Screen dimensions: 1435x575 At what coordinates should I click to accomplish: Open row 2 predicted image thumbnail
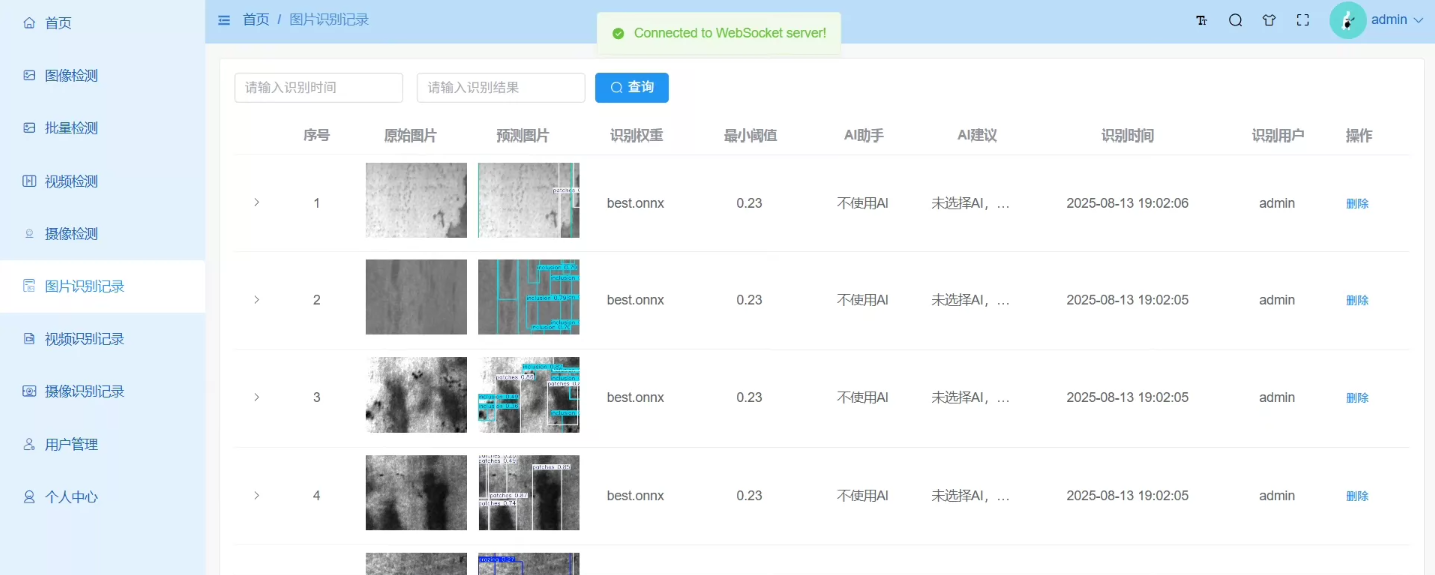coord(529,297)
